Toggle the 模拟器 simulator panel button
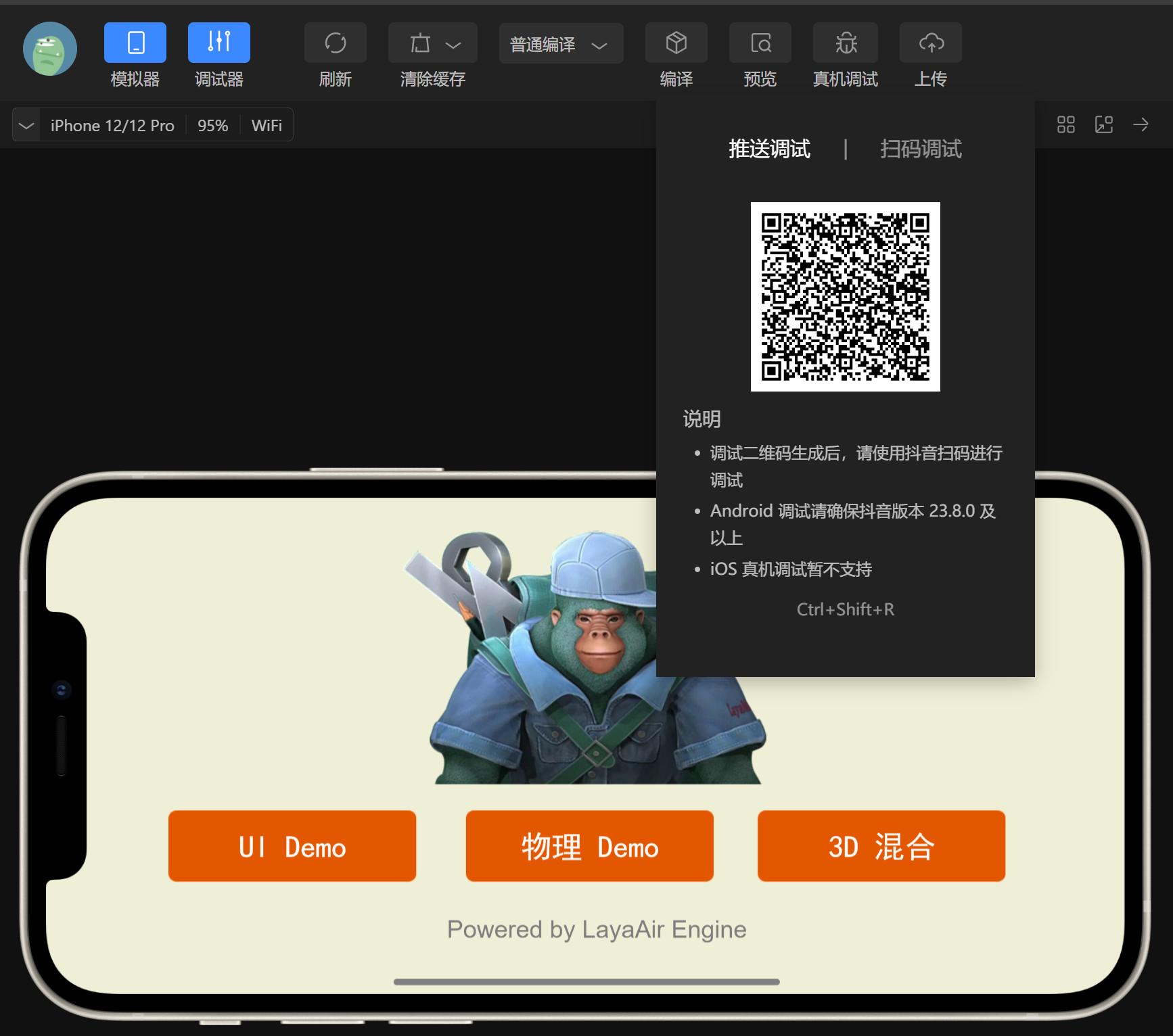The width and height of the screenshot is (1173, 1036). tap(135, 43)
